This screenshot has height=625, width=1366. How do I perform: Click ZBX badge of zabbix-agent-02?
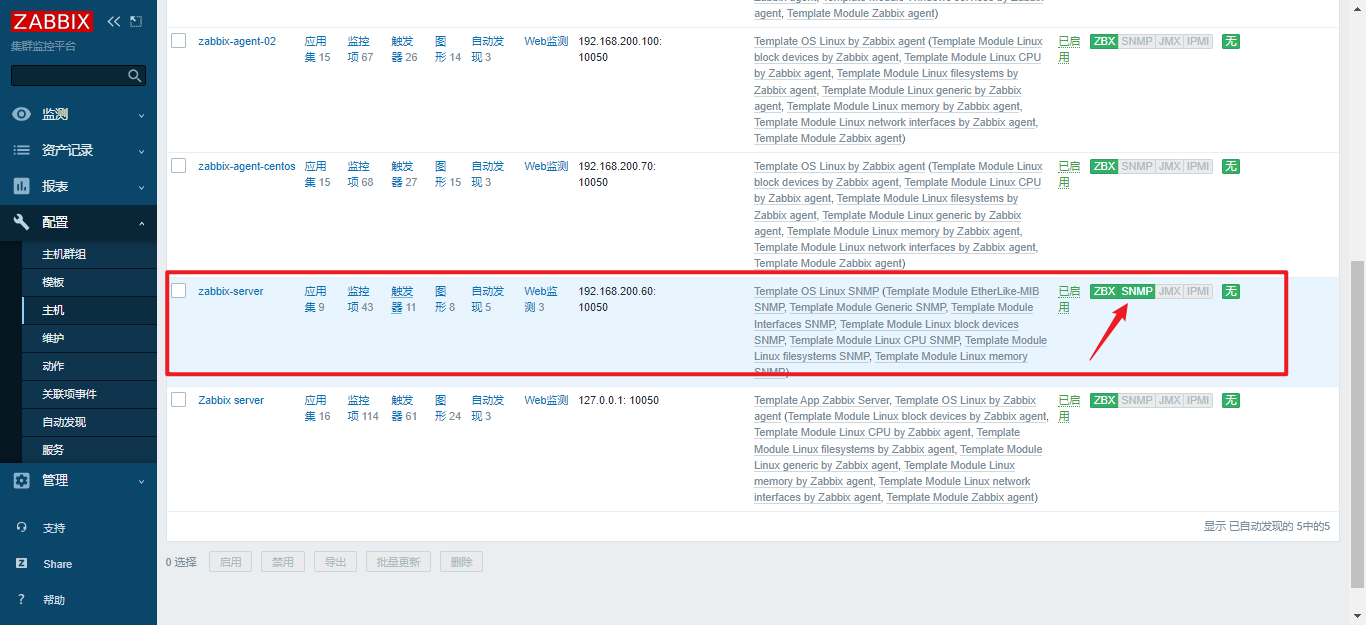1104,41
